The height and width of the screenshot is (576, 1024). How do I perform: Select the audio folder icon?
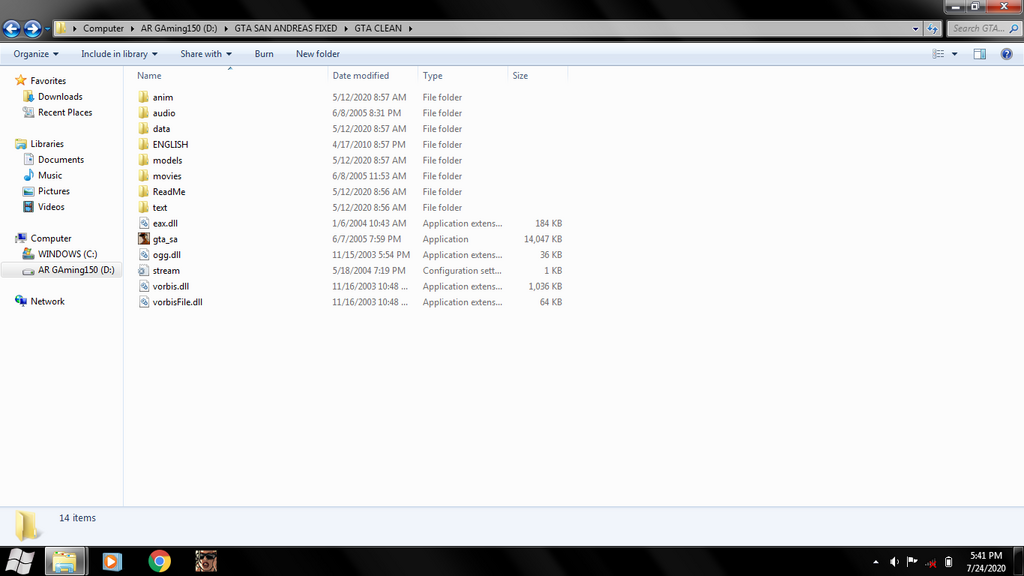[x=144, y=112]
